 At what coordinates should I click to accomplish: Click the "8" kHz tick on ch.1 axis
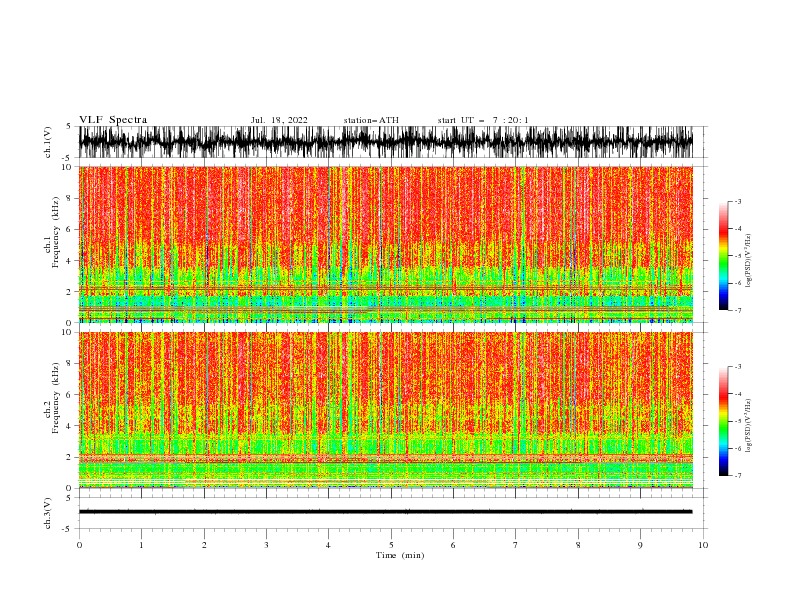tap(70, 198)
